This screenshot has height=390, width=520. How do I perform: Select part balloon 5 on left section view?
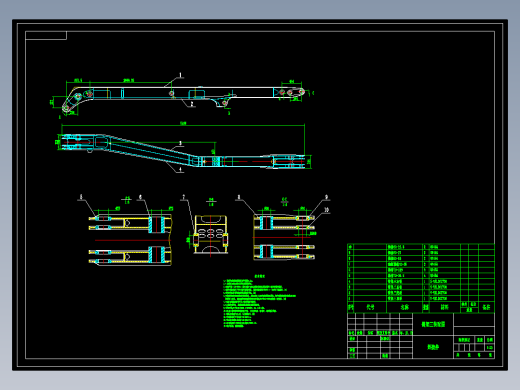pos(81,197)
